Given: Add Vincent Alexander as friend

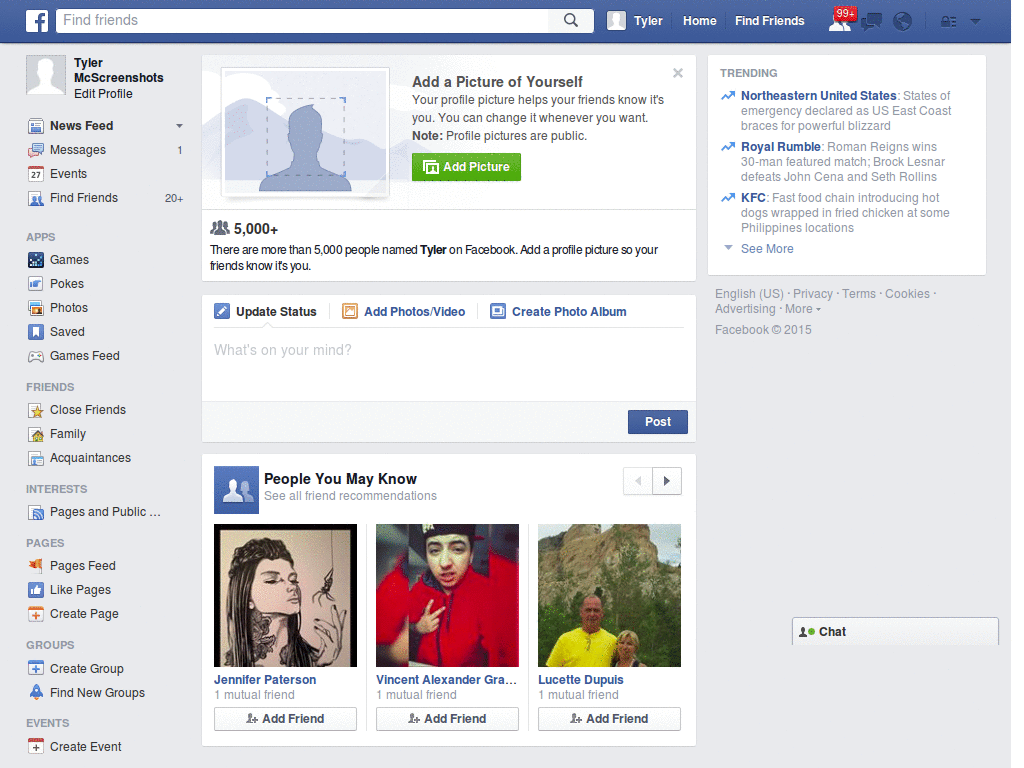Looking at the screenshot, I should coord(447,719).
